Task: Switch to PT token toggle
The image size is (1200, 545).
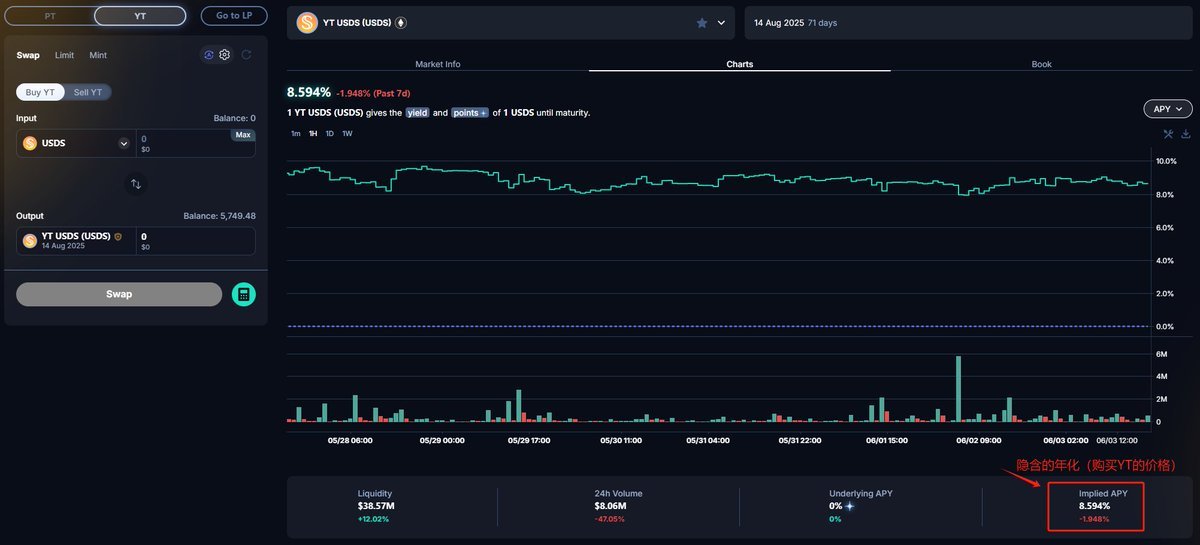Action: coord(50,16)
